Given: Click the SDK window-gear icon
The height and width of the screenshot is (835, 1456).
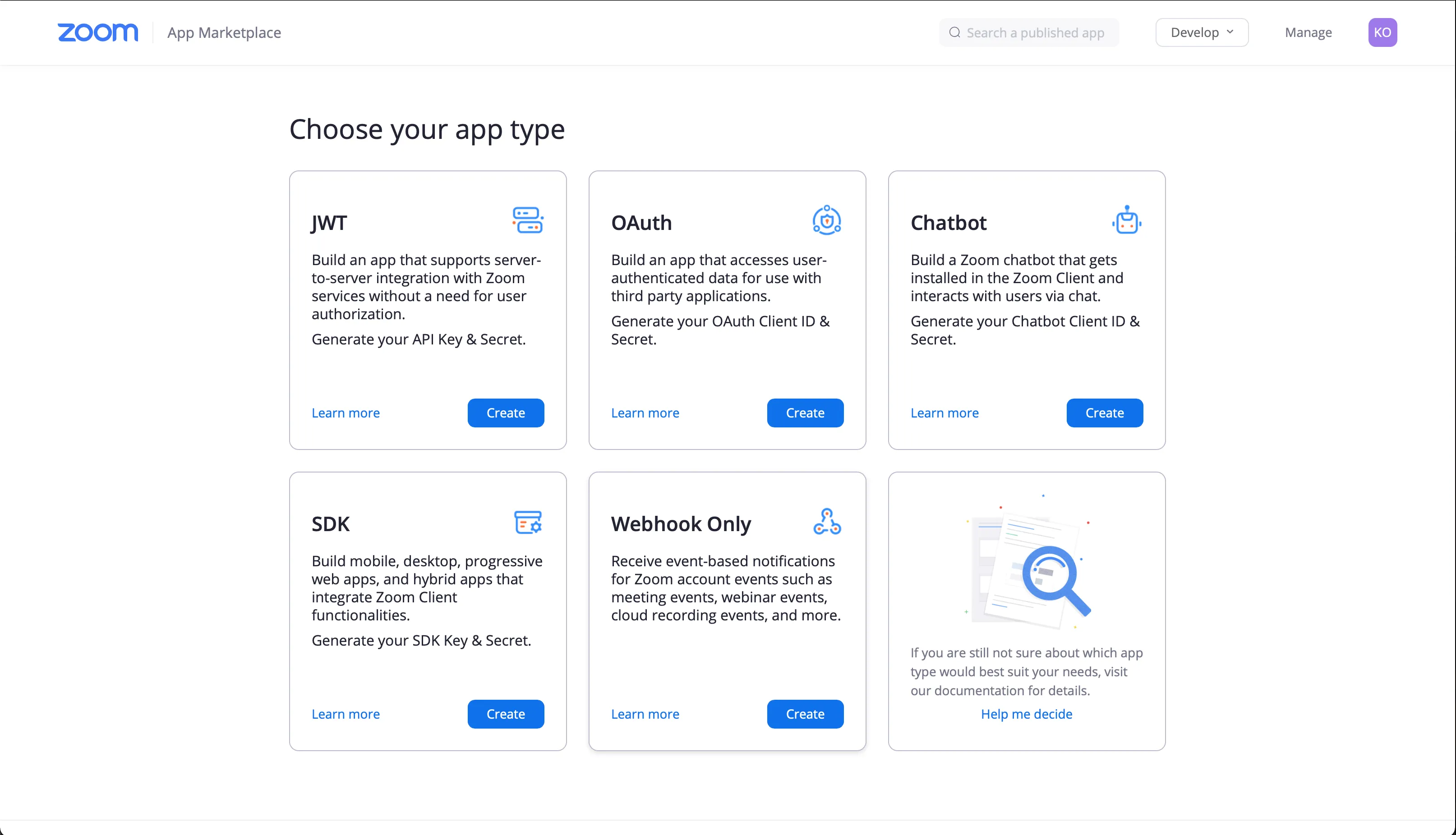Looking at the screenshot, I should click(528, 522).
